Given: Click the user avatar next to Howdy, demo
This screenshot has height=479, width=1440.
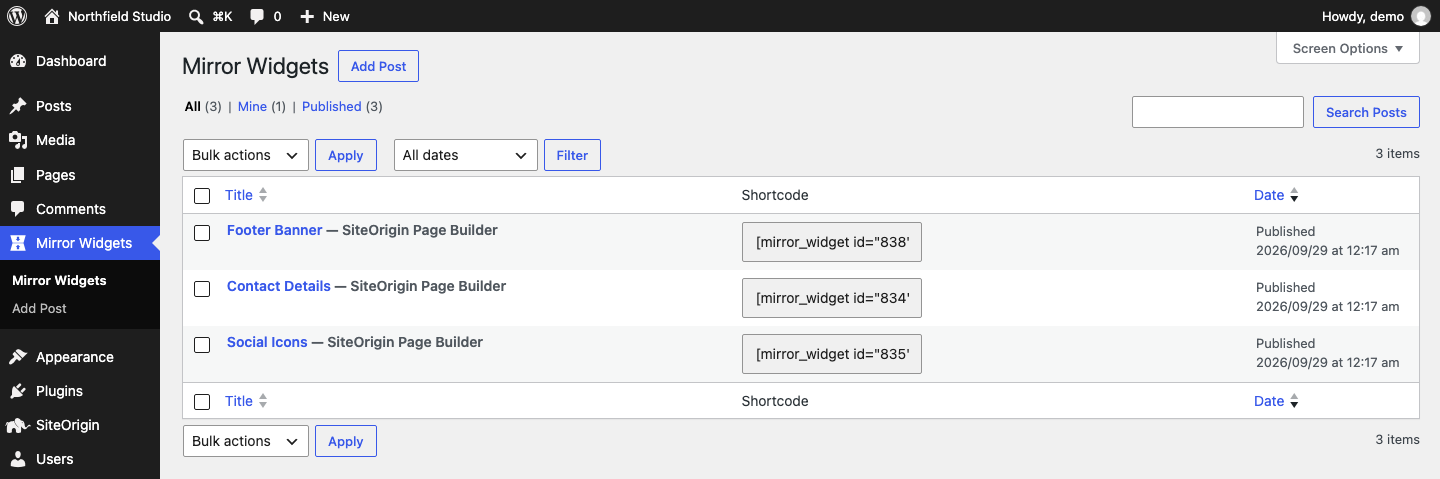Looking at the screenshot, I should click(x=1421, y=16).
